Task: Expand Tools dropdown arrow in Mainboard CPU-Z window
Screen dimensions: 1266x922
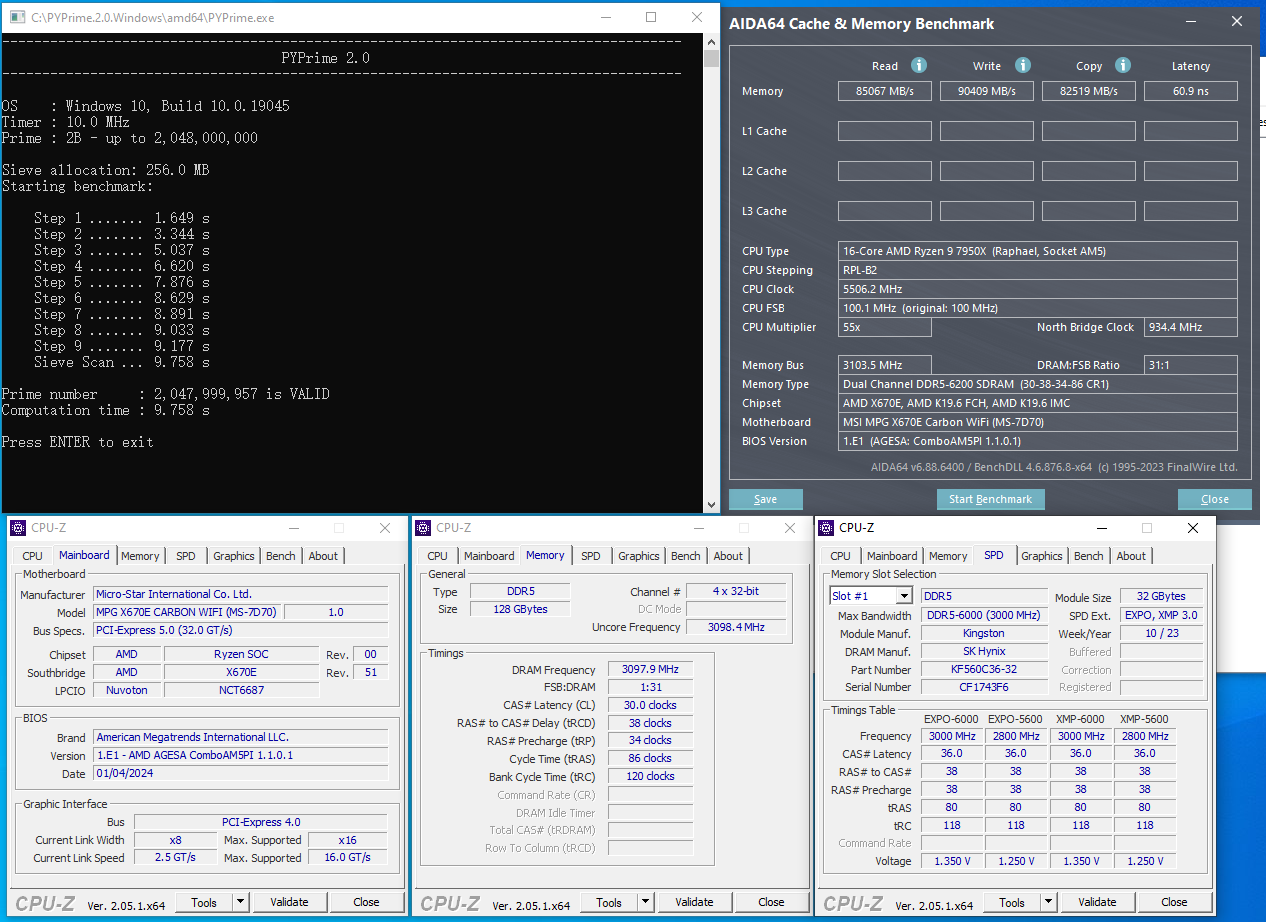Action: (x=240, y=902)
